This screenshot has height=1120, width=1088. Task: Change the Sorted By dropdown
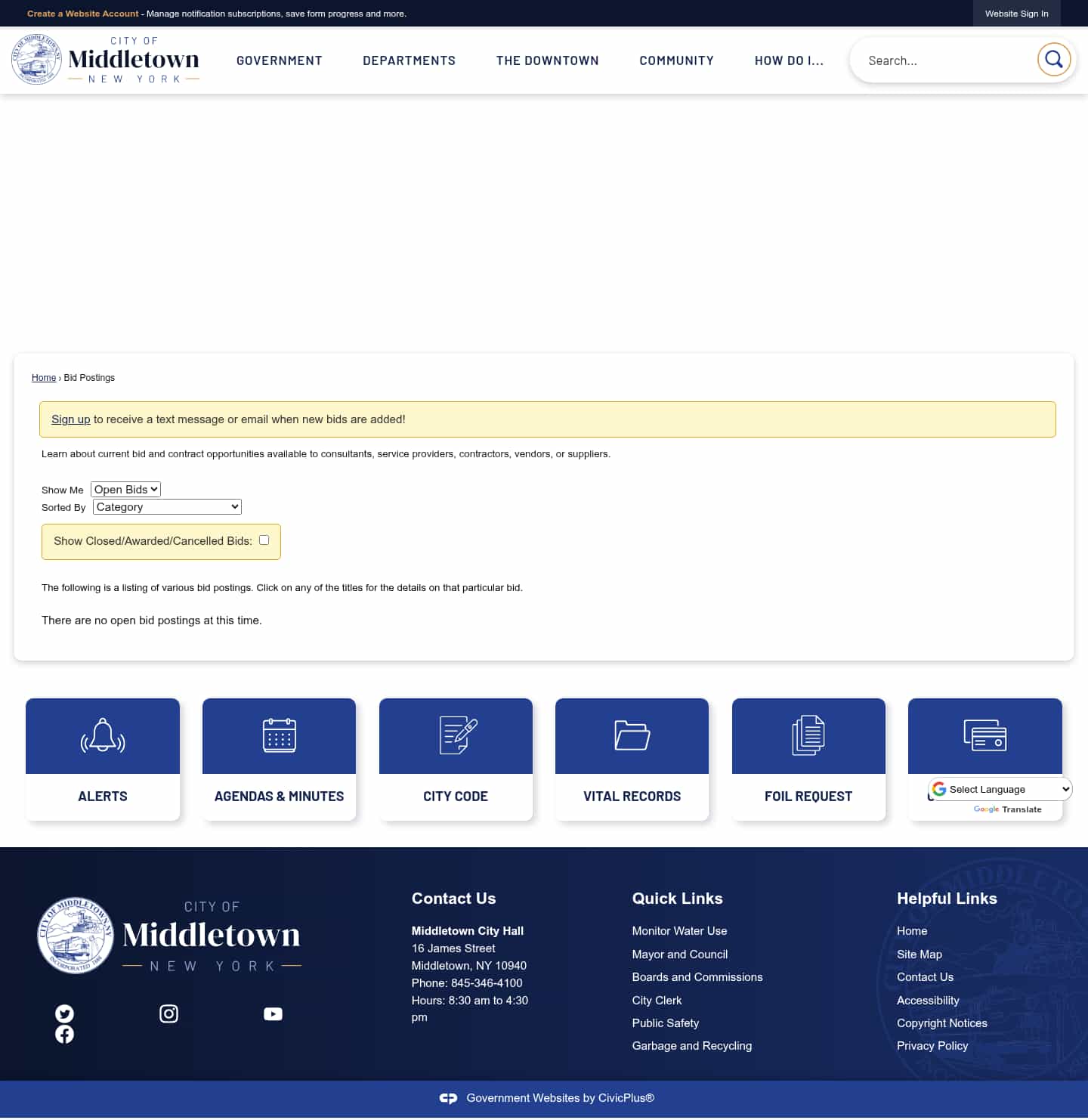click(166, 506)
